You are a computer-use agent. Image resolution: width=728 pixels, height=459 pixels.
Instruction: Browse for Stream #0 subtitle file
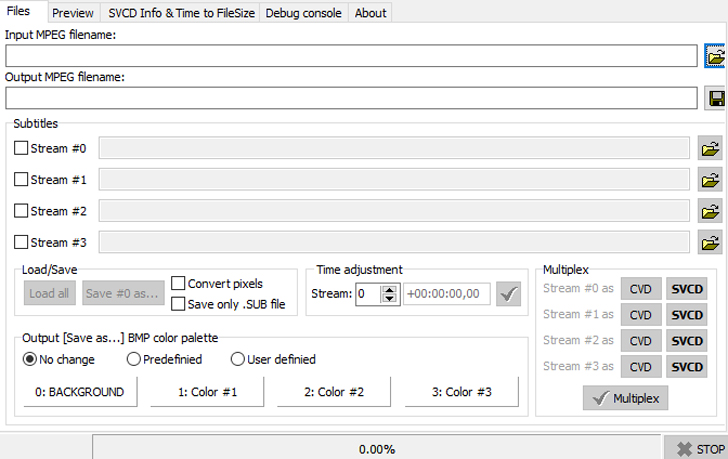point(710,149)
